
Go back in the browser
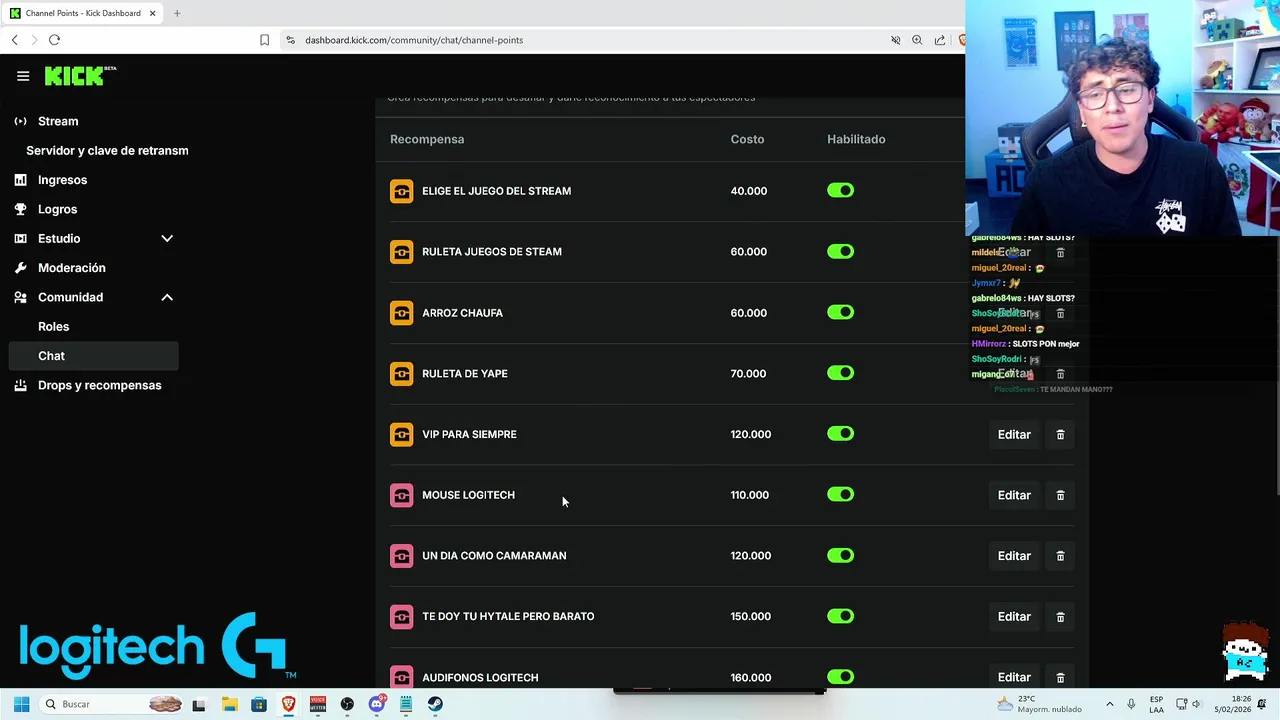point(14,40)
